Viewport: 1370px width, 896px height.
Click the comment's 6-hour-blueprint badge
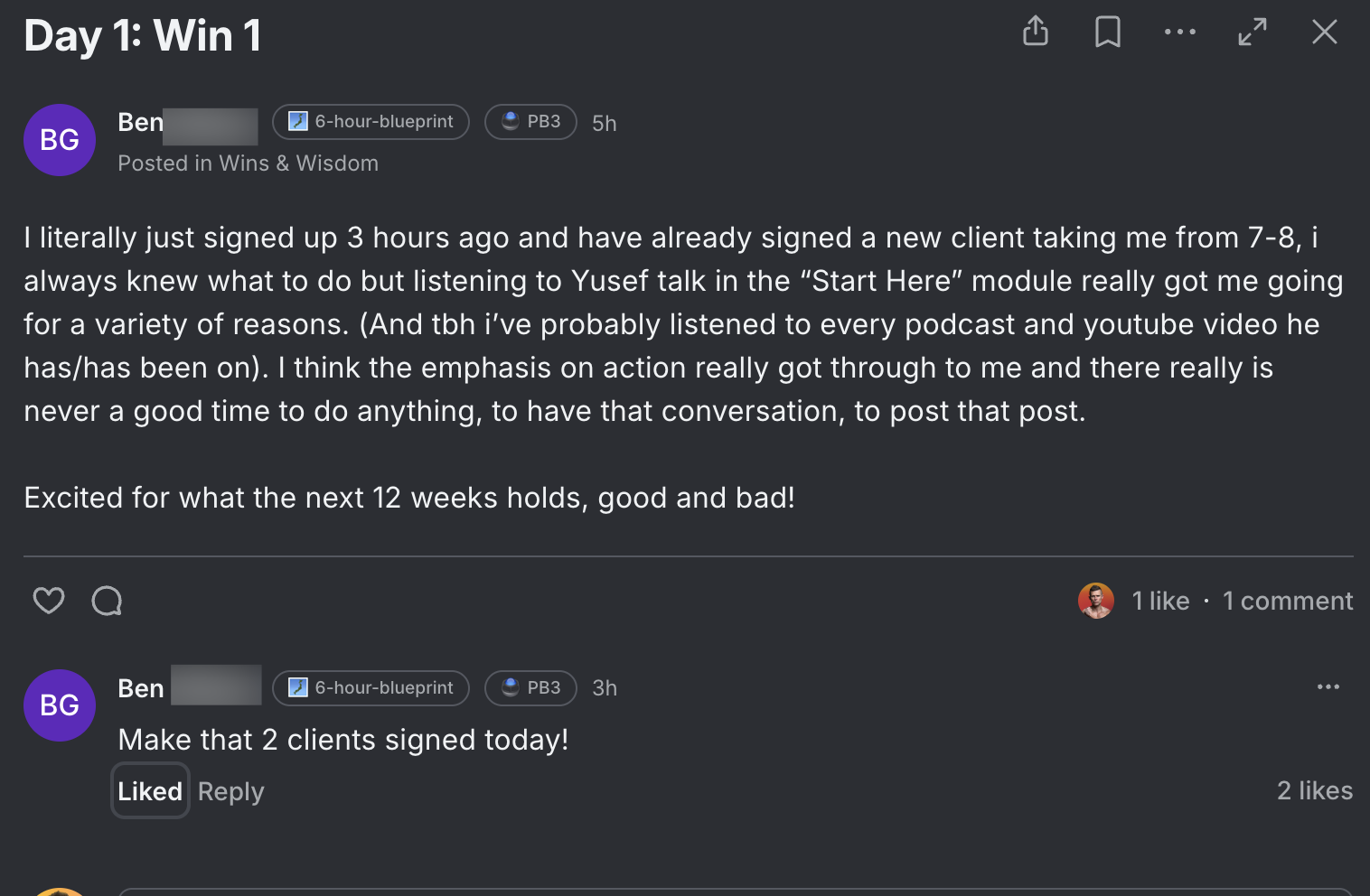pos(371,688)
